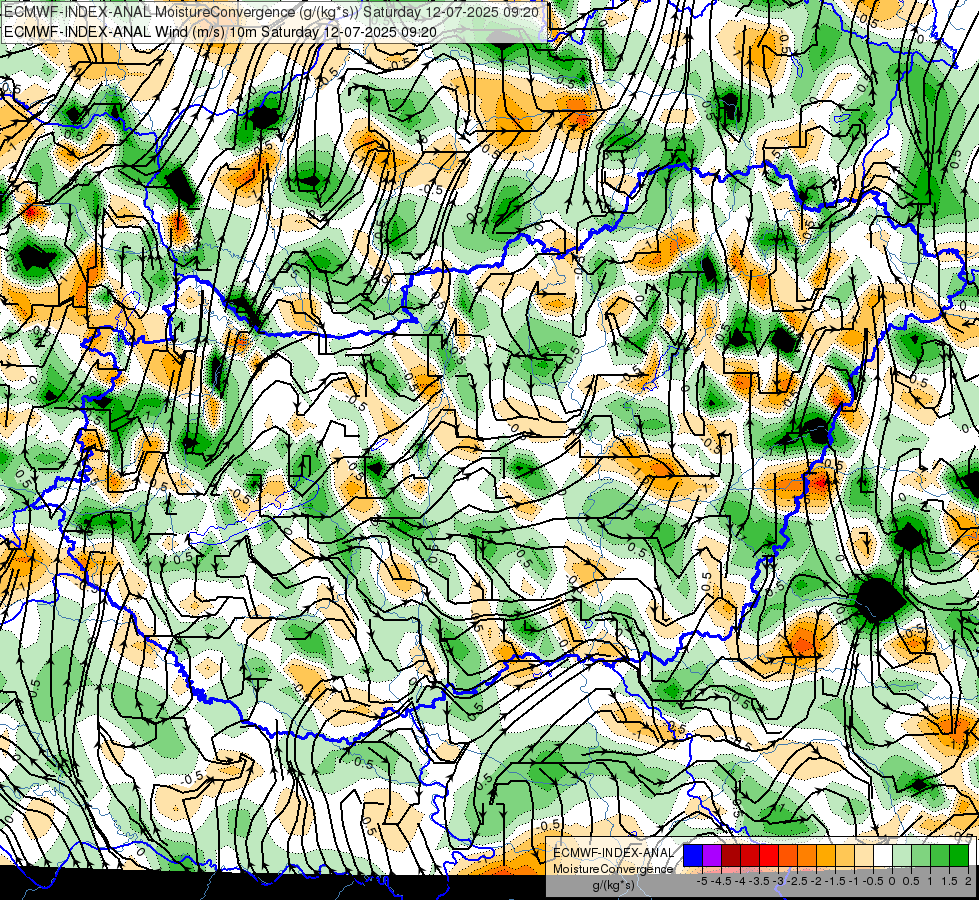Select legend swatch between -4 and -3.5
This screenshot has width=979, height=900.
point(750,856)
